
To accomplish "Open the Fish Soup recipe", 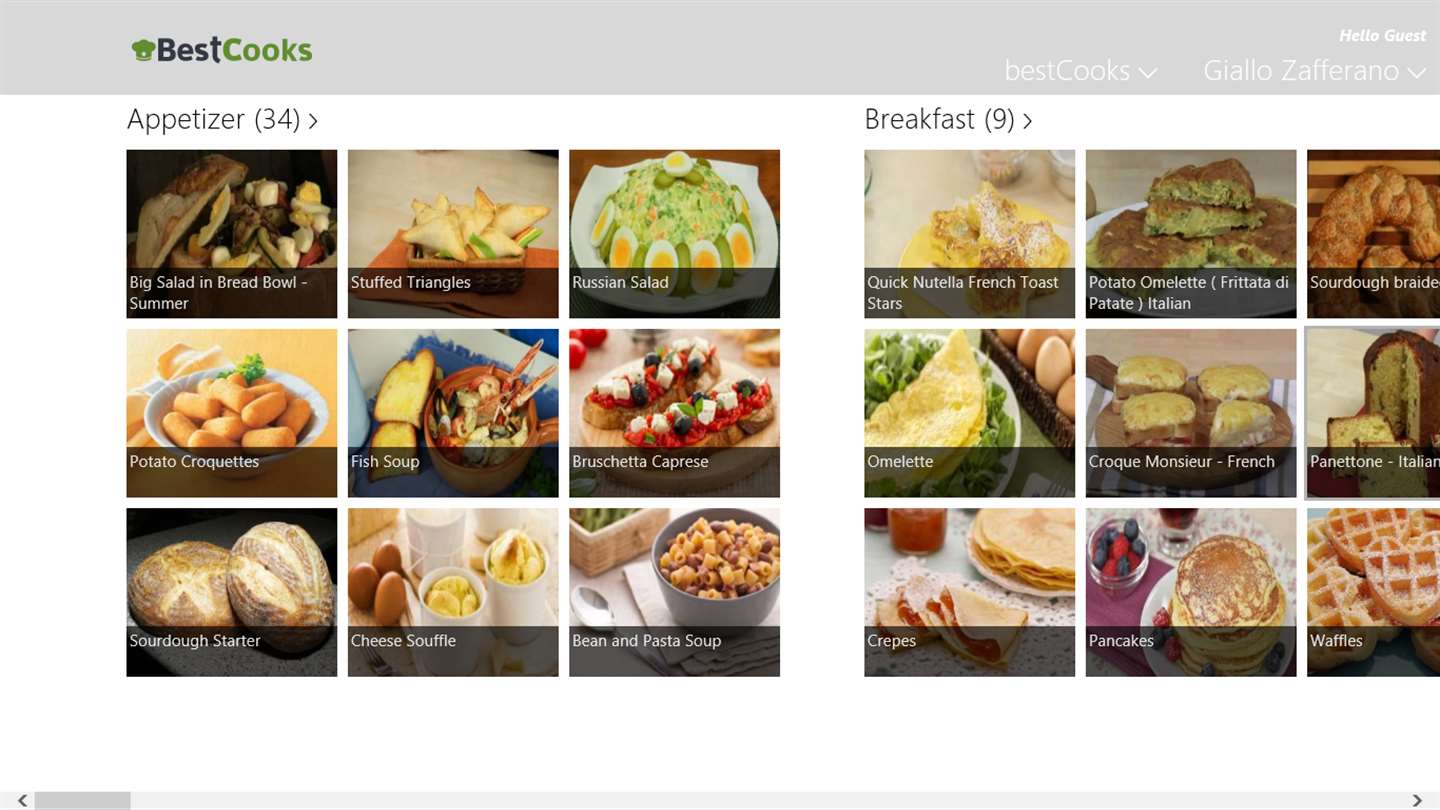I will click(453, 413).
